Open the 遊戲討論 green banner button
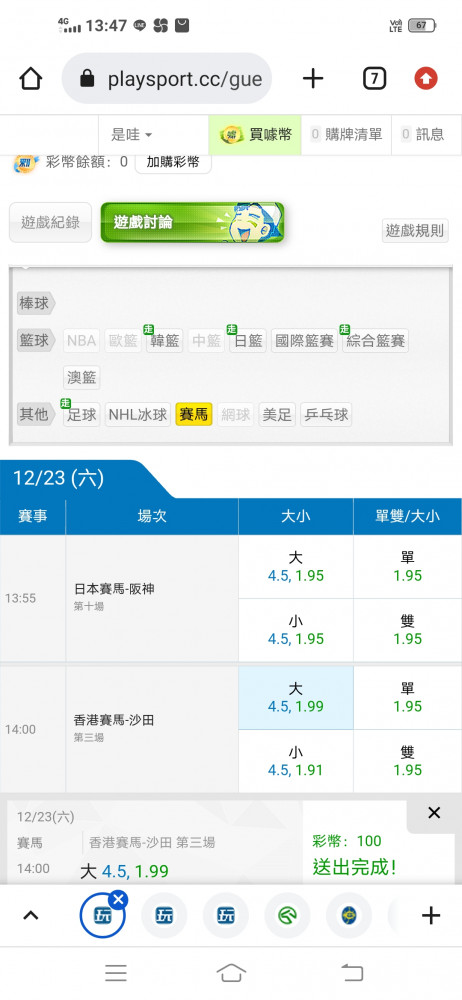 tap(192, 223)
